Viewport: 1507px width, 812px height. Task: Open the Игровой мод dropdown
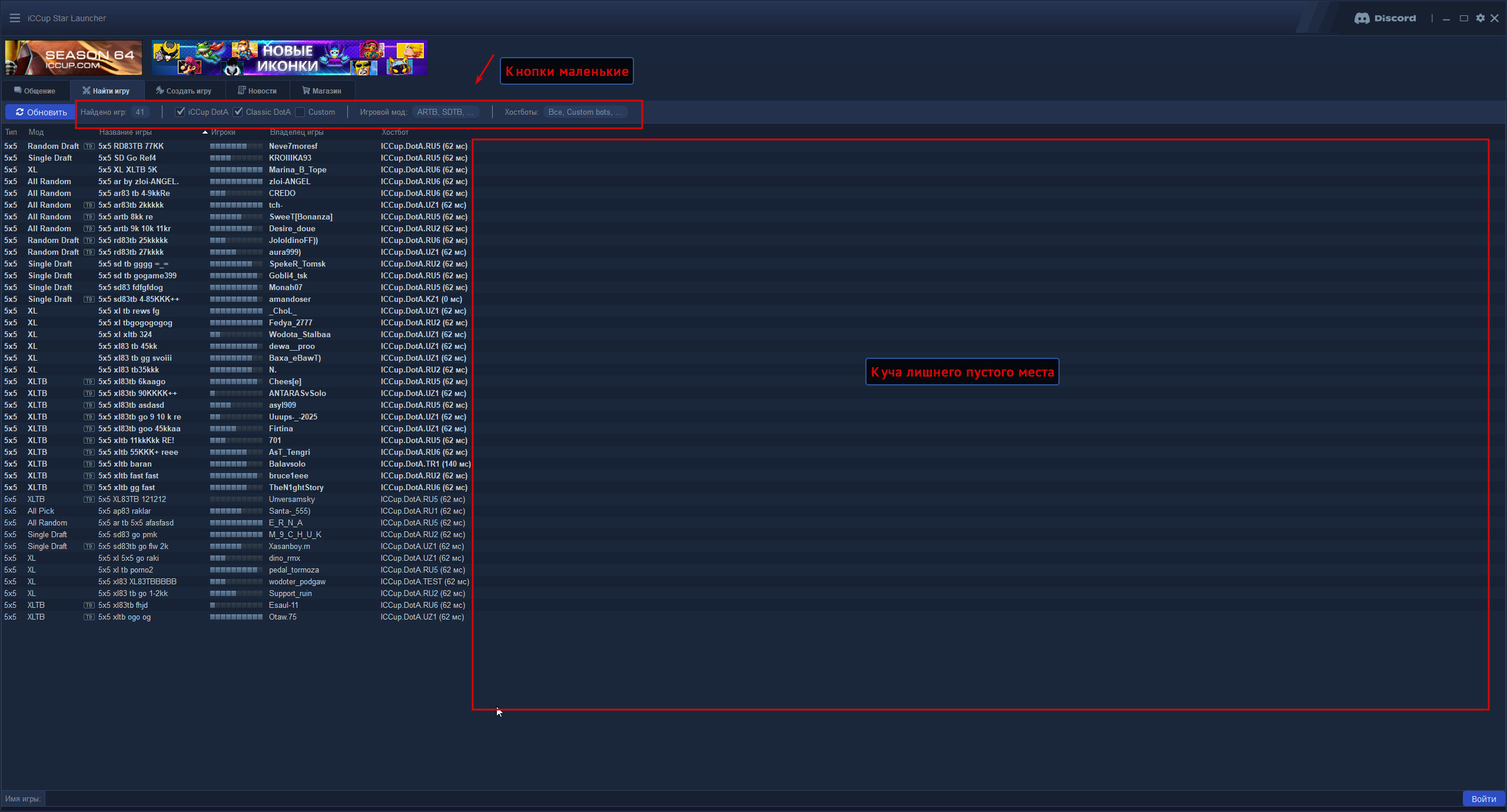(445, 112)
